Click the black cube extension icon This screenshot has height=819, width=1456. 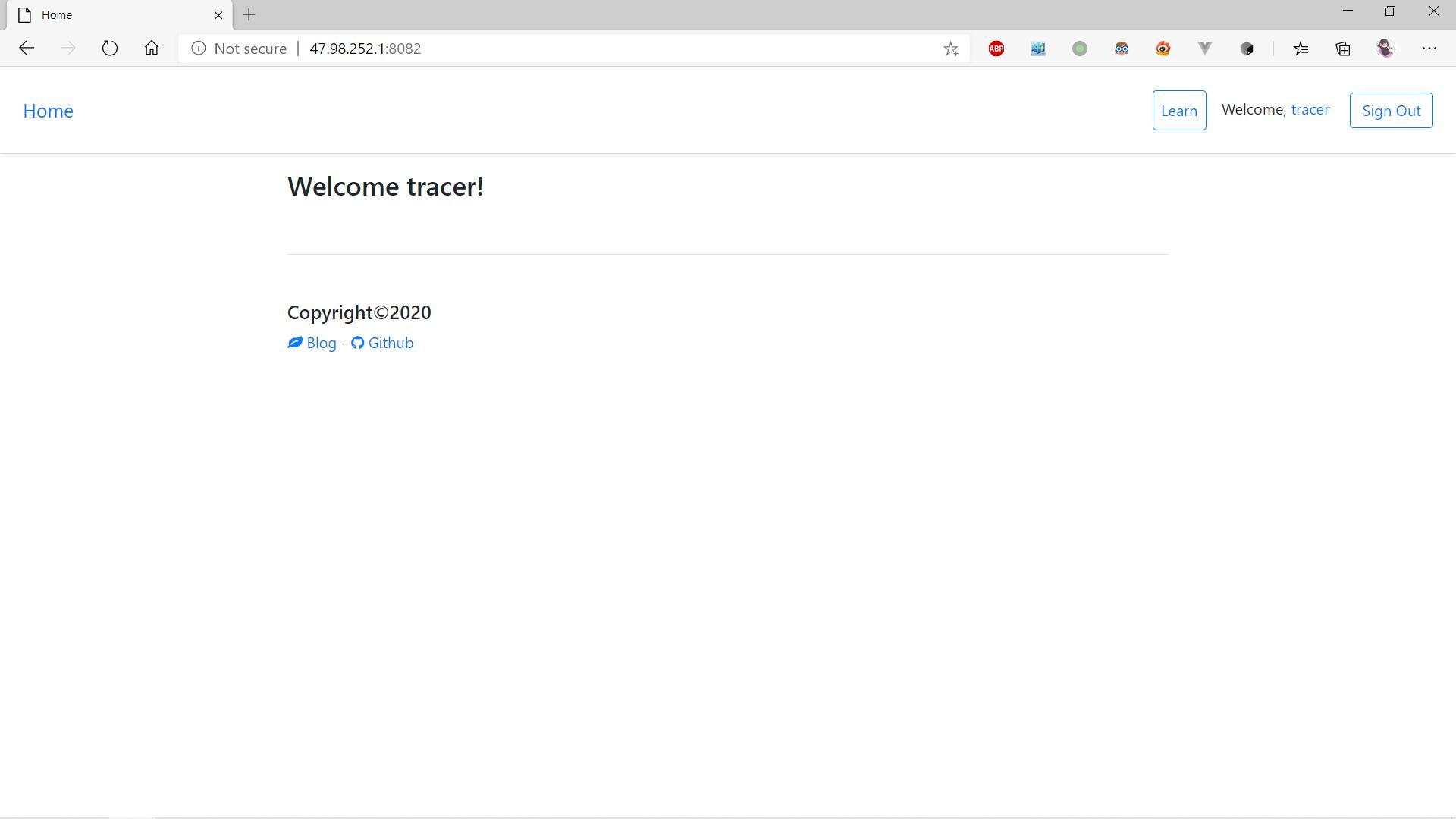click(1247, 49)
